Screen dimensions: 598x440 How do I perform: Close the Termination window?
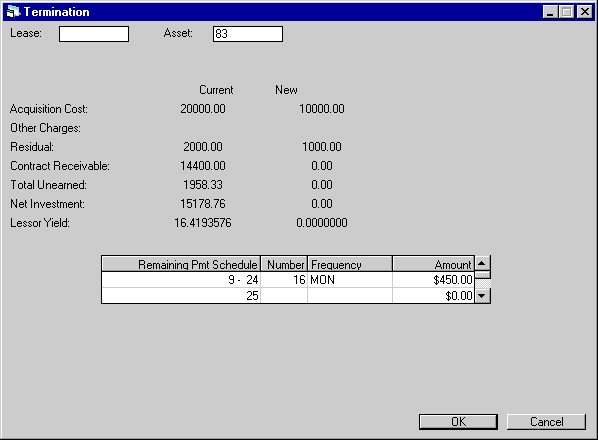tap(585, 12)
